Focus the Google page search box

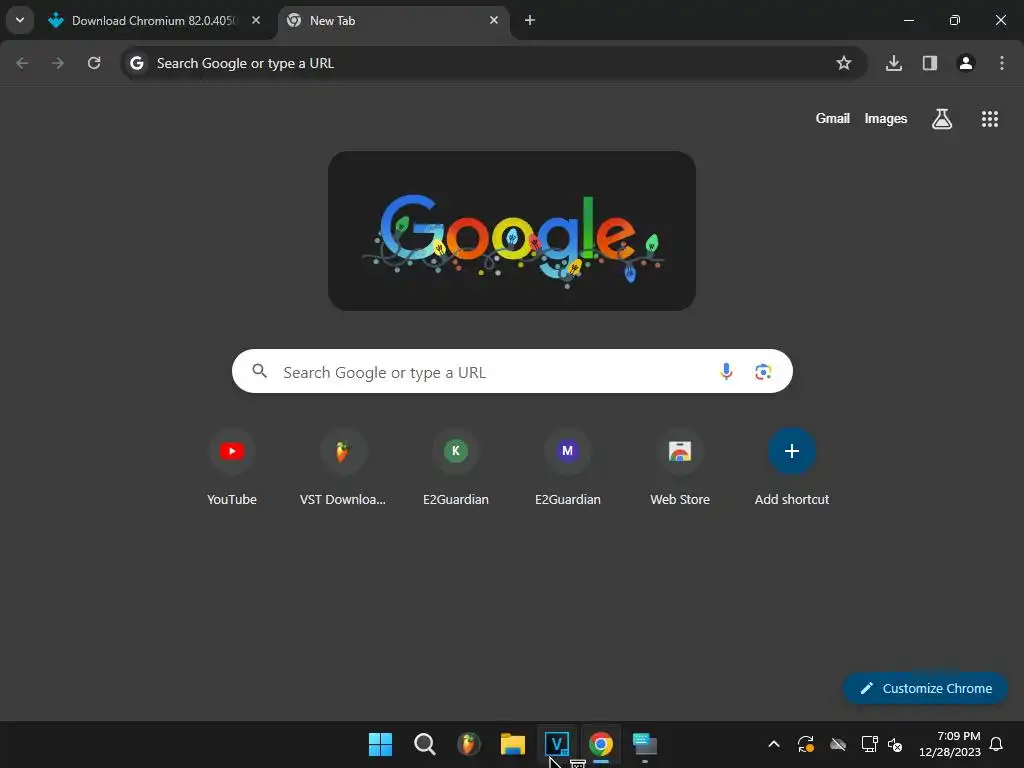click(512, 372)
